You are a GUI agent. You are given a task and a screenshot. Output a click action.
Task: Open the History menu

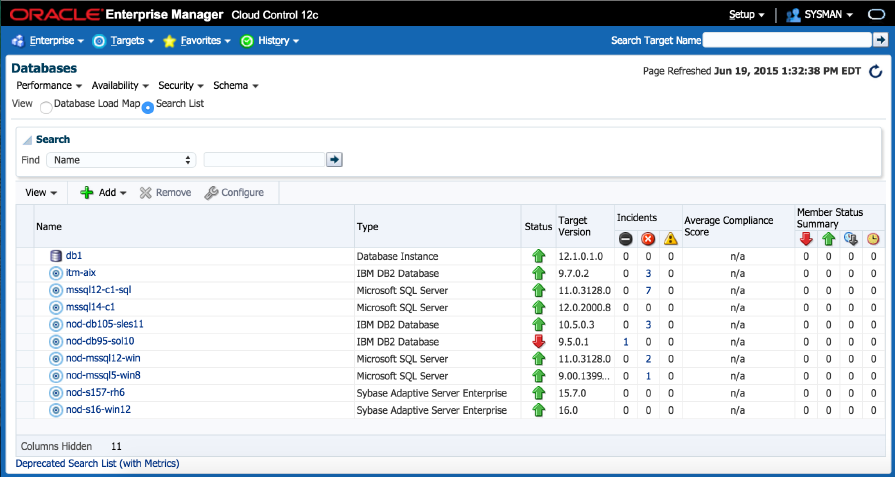tap(279, 41)
